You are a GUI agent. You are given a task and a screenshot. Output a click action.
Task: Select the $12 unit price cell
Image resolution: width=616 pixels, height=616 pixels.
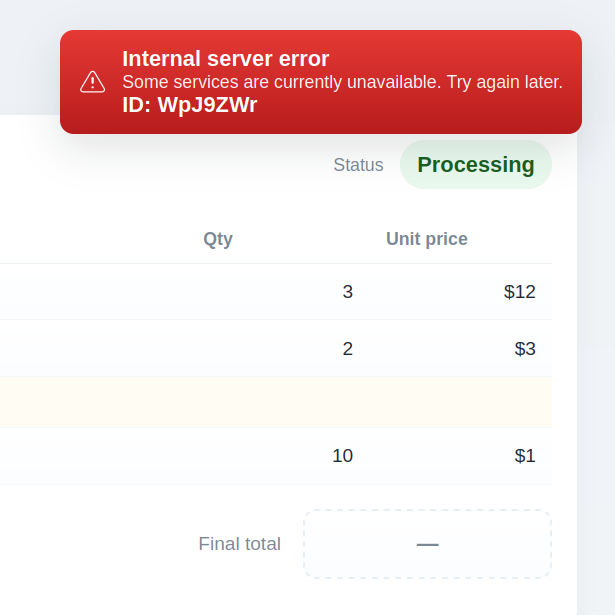(x=519, y=292)
